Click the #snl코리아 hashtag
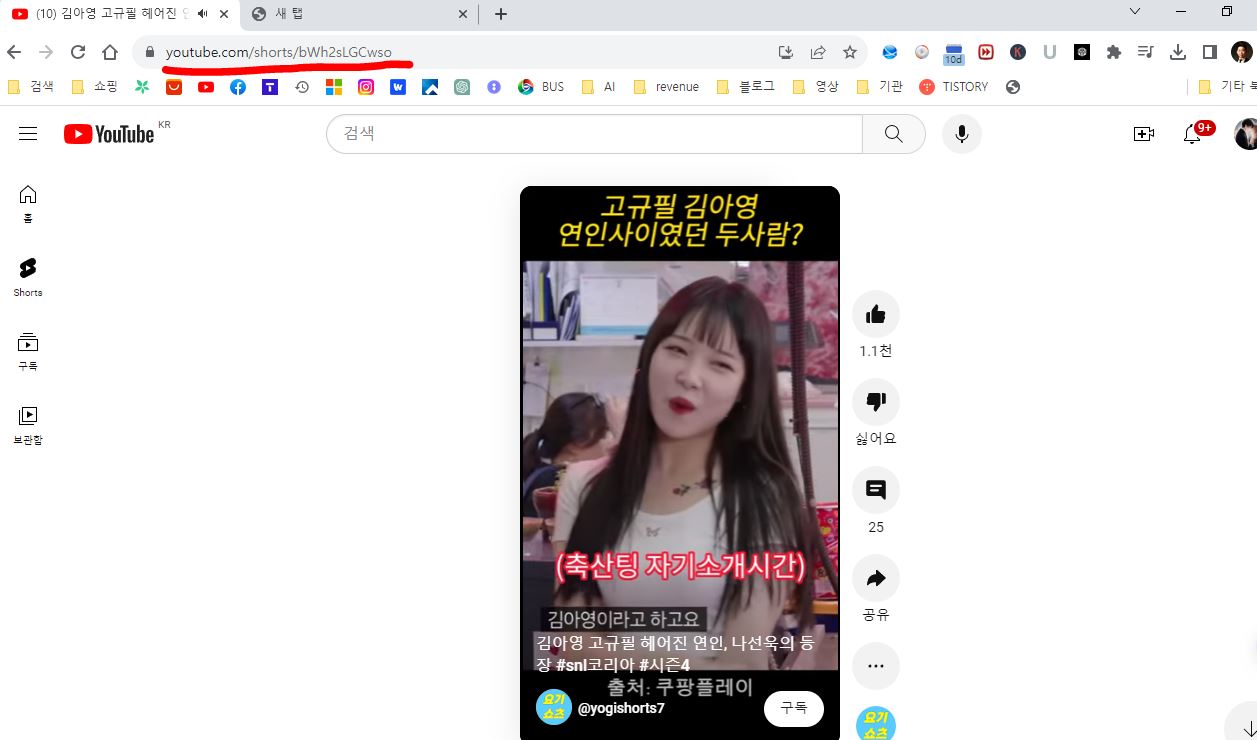The width and height of the screenshot is (1257, 740). point(595,665)
